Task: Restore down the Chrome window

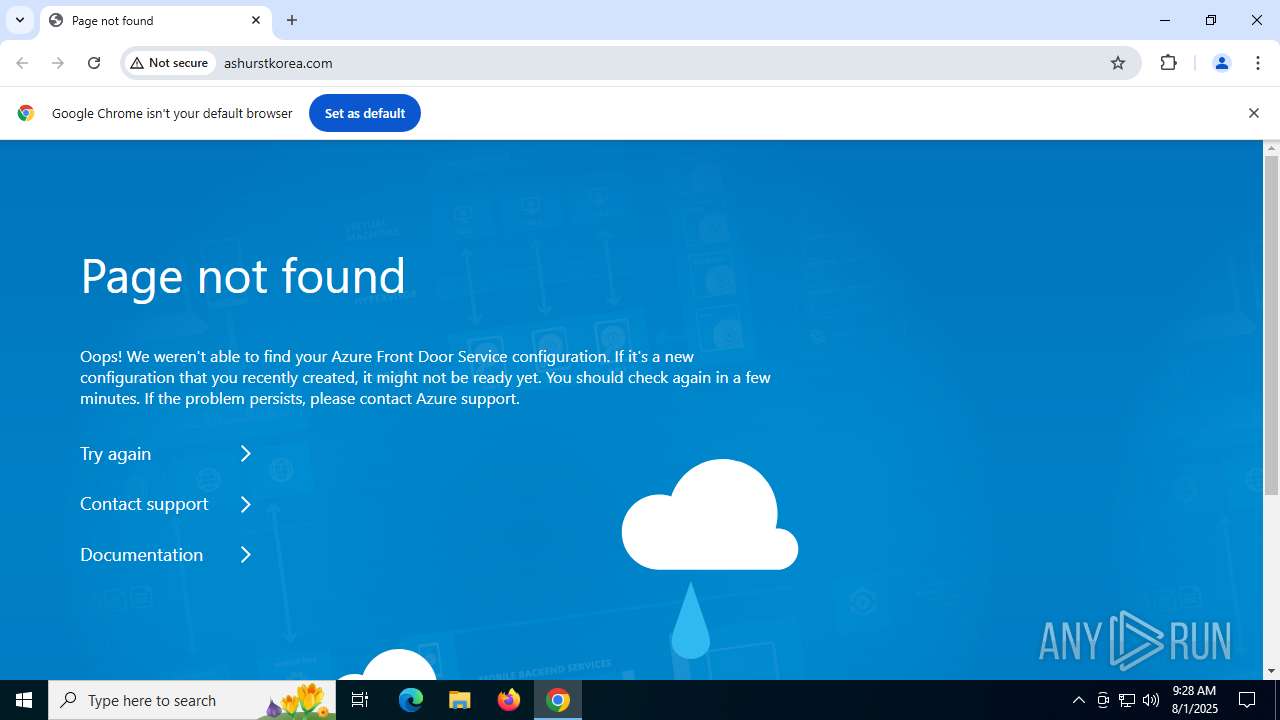Action: (x=1211, y=20)
